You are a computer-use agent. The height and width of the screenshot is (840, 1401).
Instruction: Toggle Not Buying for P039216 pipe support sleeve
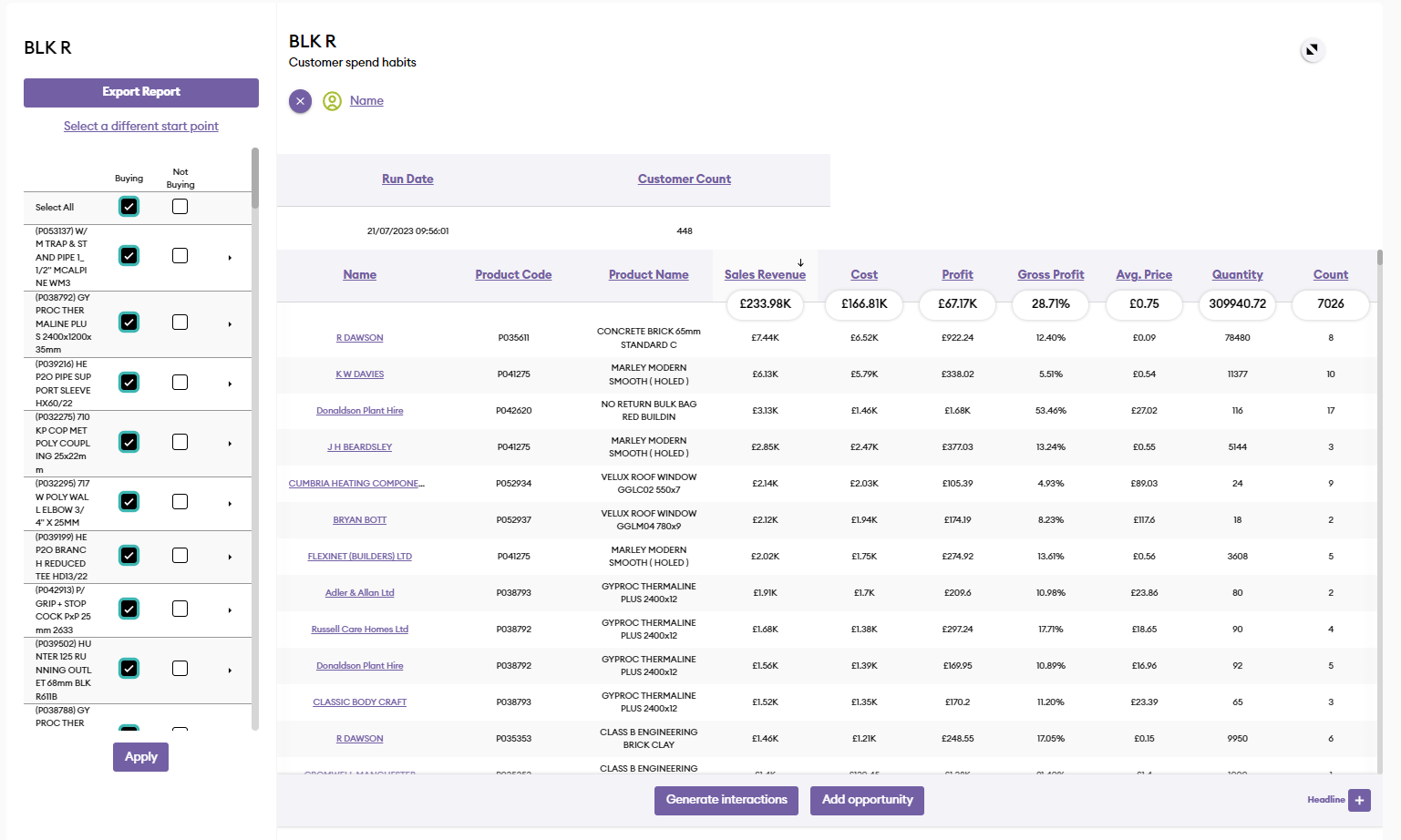(x=180, y=383)
